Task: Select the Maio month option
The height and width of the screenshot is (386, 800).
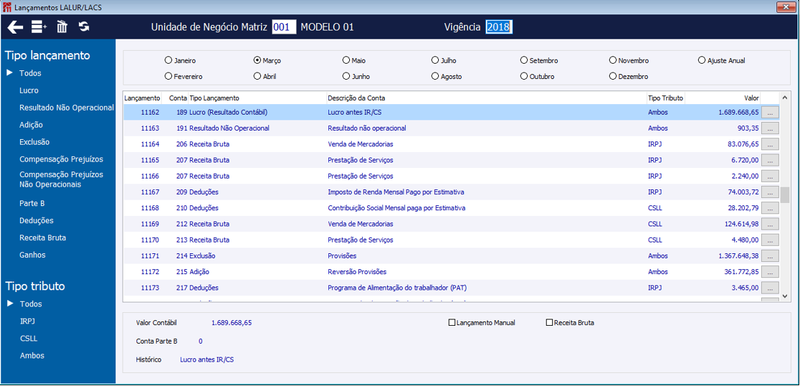Action: [354, 60]
